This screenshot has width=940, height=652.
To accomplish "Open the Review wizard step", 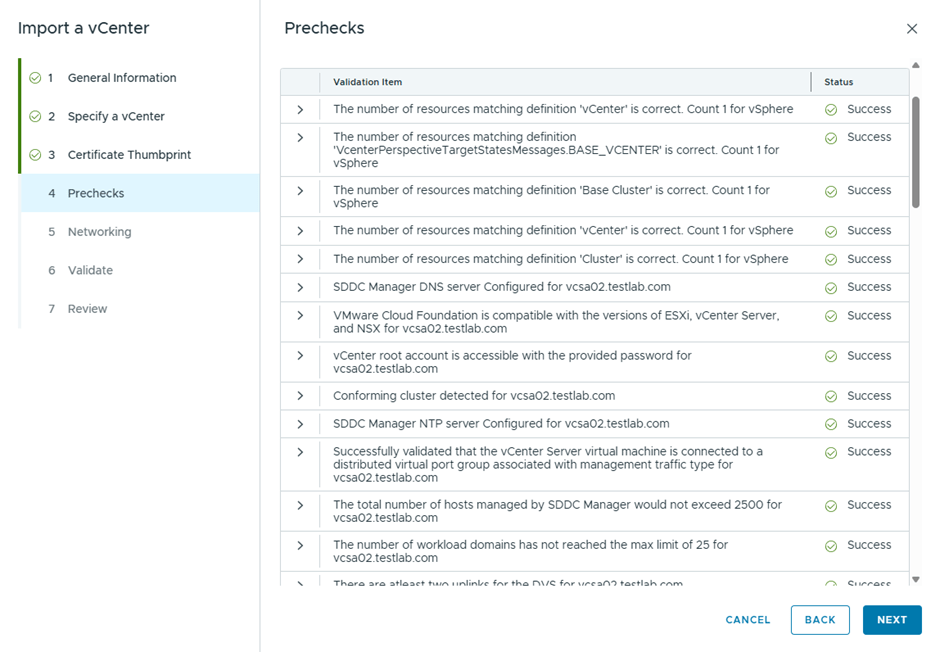I will (87, 309).
